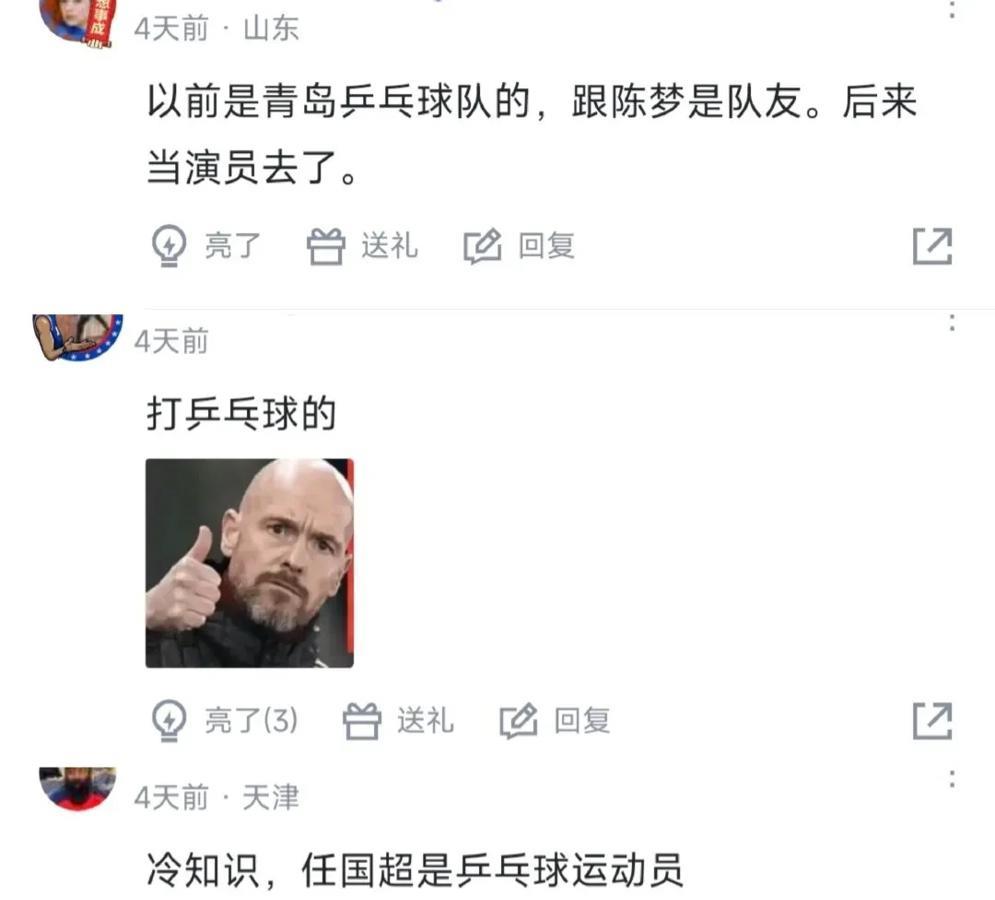Tap lightbulb icon on the Shandong comment
The image size is (995, 900).
click(169, 246)
